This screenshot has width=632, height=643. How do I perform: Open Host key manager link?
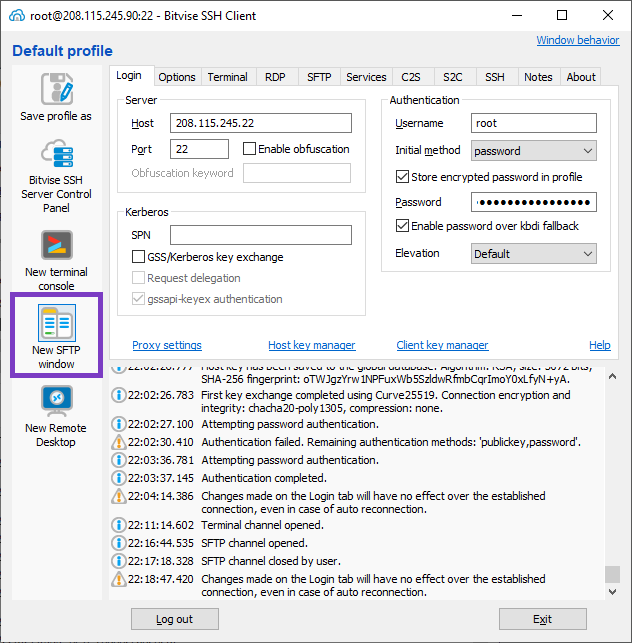(312, 345)
